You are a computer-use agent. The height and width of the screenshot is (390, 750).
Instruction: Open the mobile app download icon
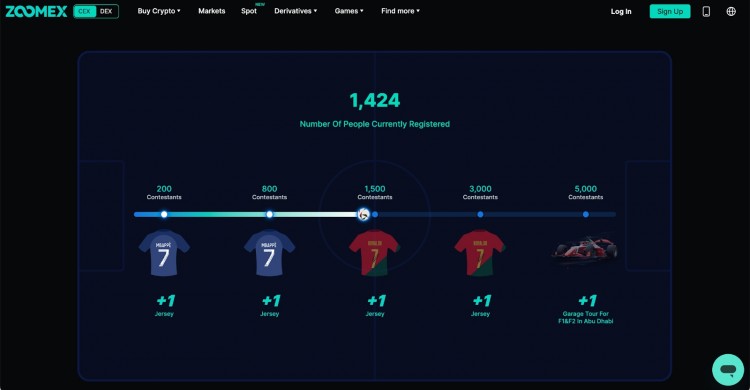706,11
